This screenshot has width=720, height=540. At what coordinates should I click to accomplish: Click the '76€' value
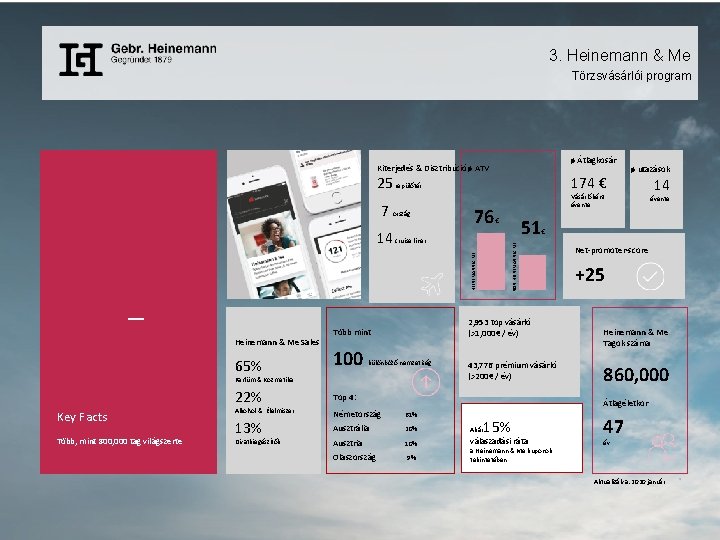point(486,217)
